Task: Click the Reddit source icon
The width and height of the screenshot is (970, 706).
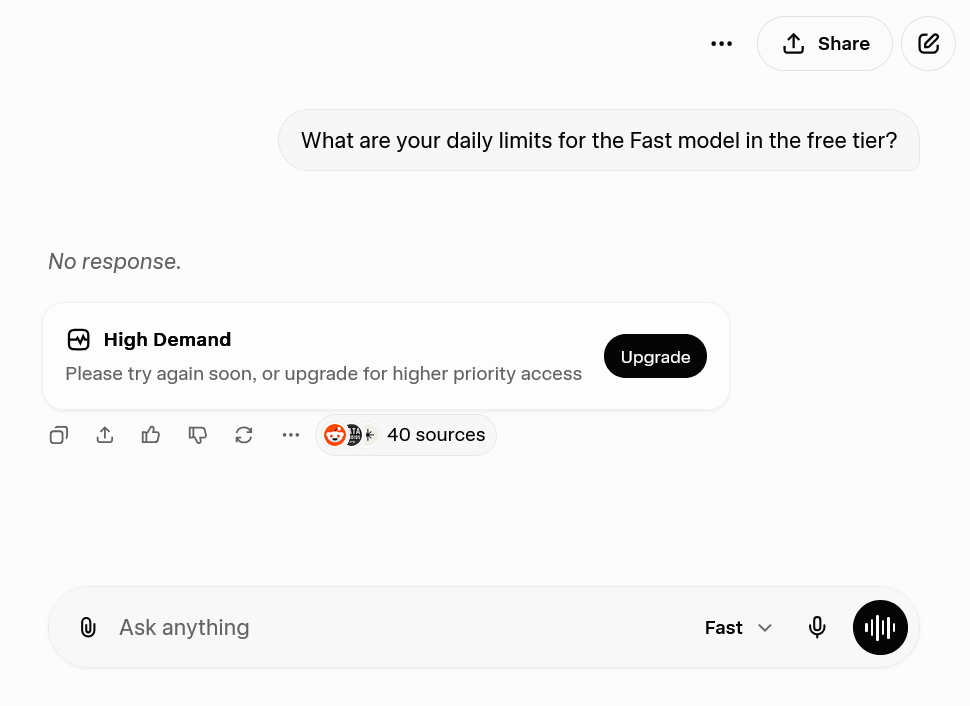Action: tap(335, 435)
